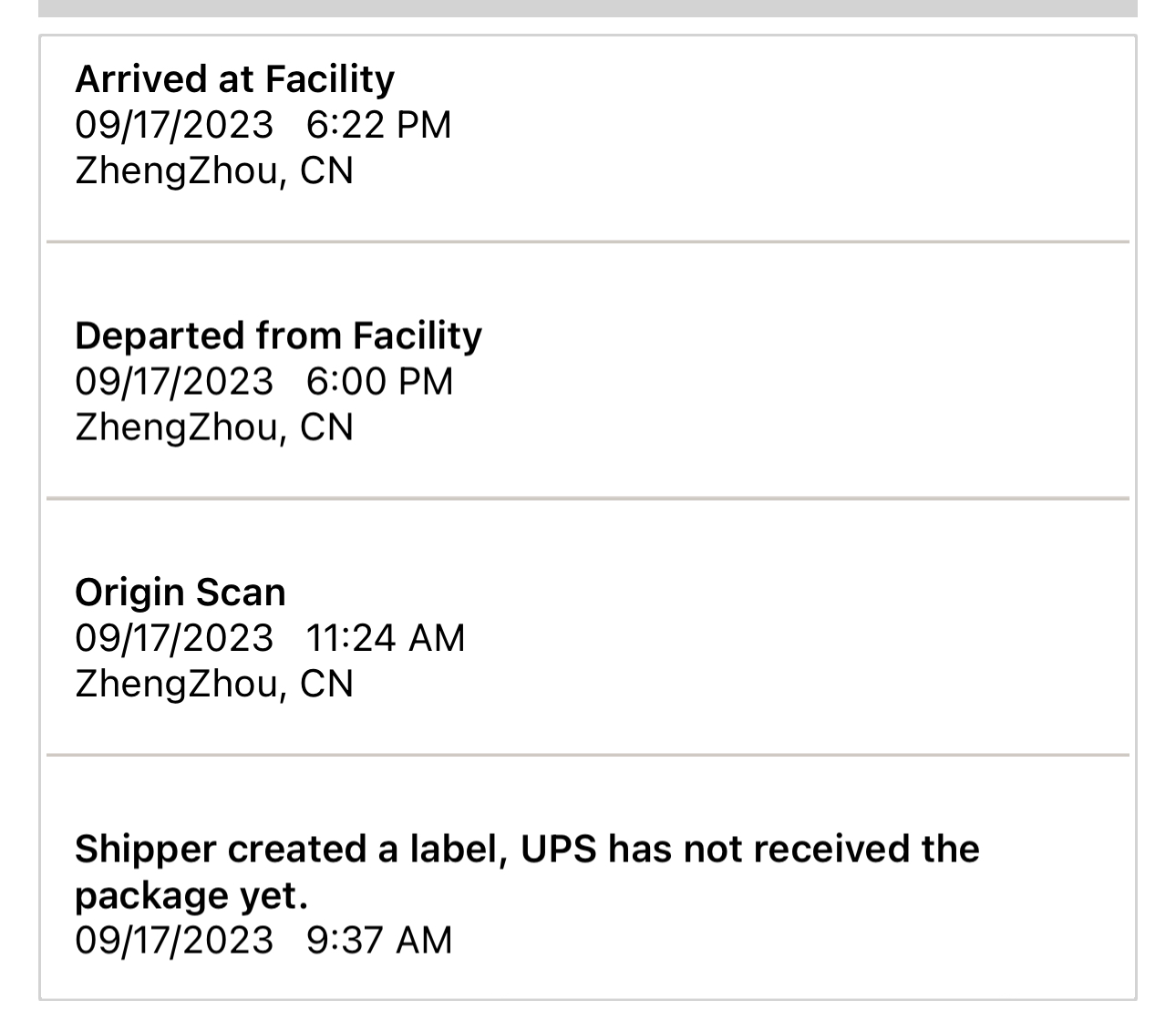The height and width of the screenshot is (1031, 1176).
Task: Click the divider line below the Origin Scan entry
Action: coord(588,755)
